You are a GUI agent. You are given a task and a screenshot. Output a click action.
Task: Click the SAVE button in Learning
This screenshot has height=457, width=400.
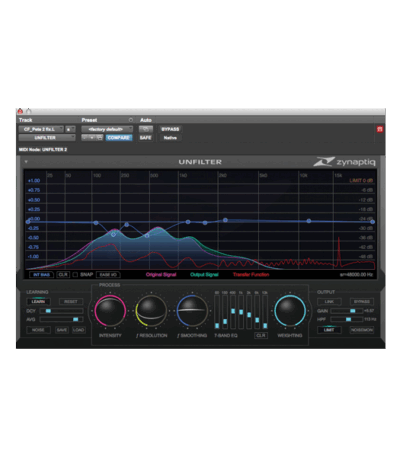pos(62,330)
